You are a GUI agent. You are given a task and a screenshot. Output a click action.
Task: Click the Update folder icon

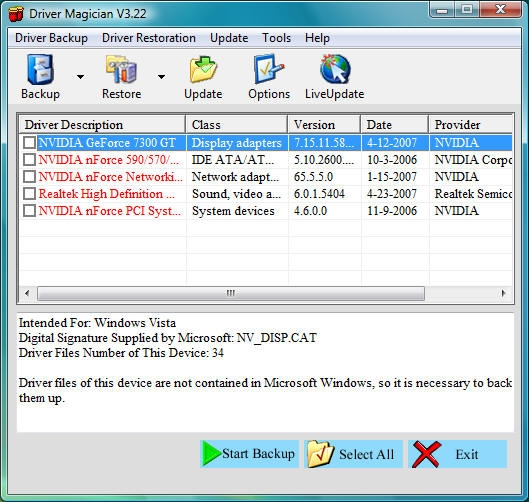pos(203,69)
